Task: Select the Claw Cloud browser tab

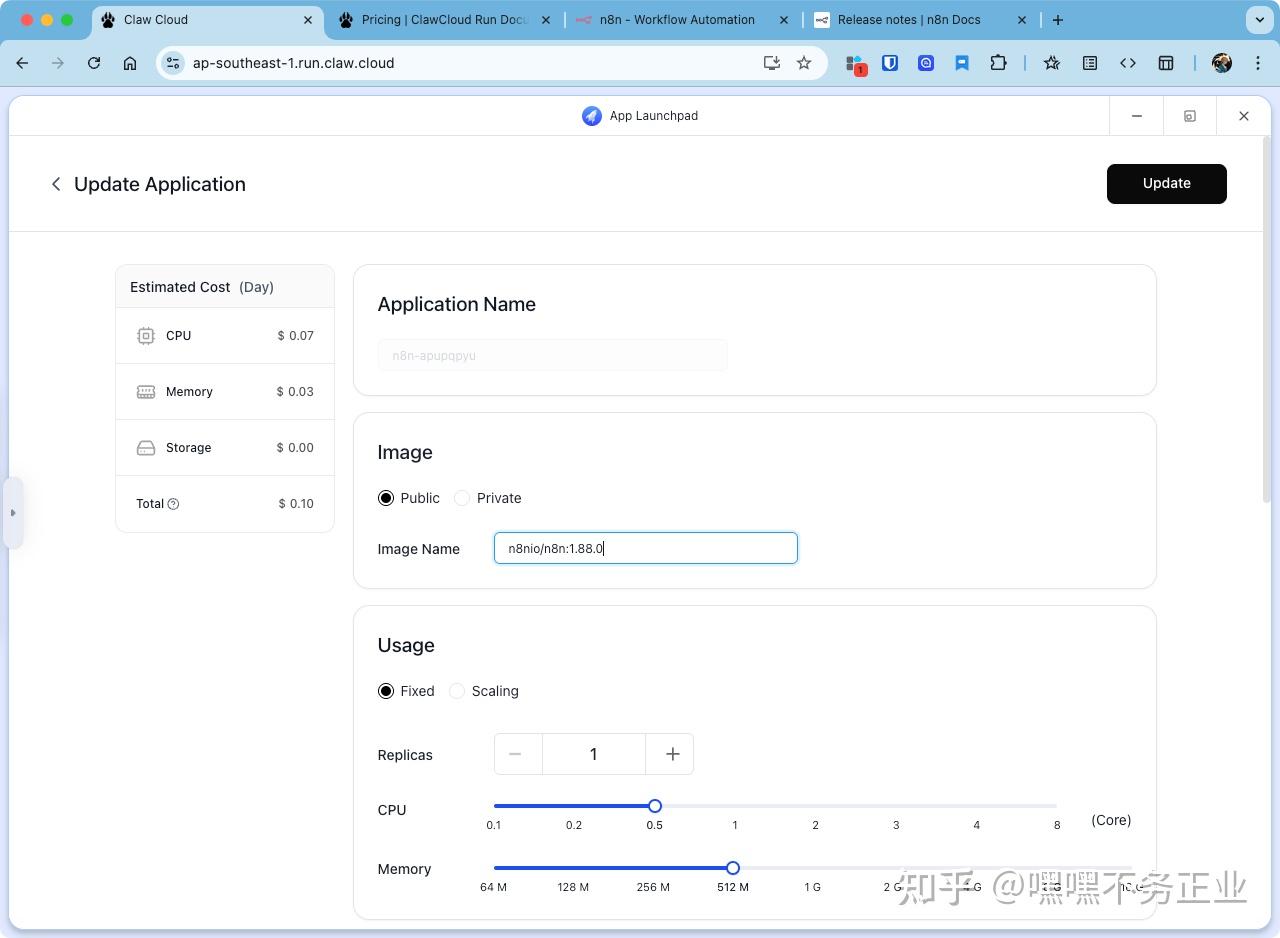Action: point(208,20)
